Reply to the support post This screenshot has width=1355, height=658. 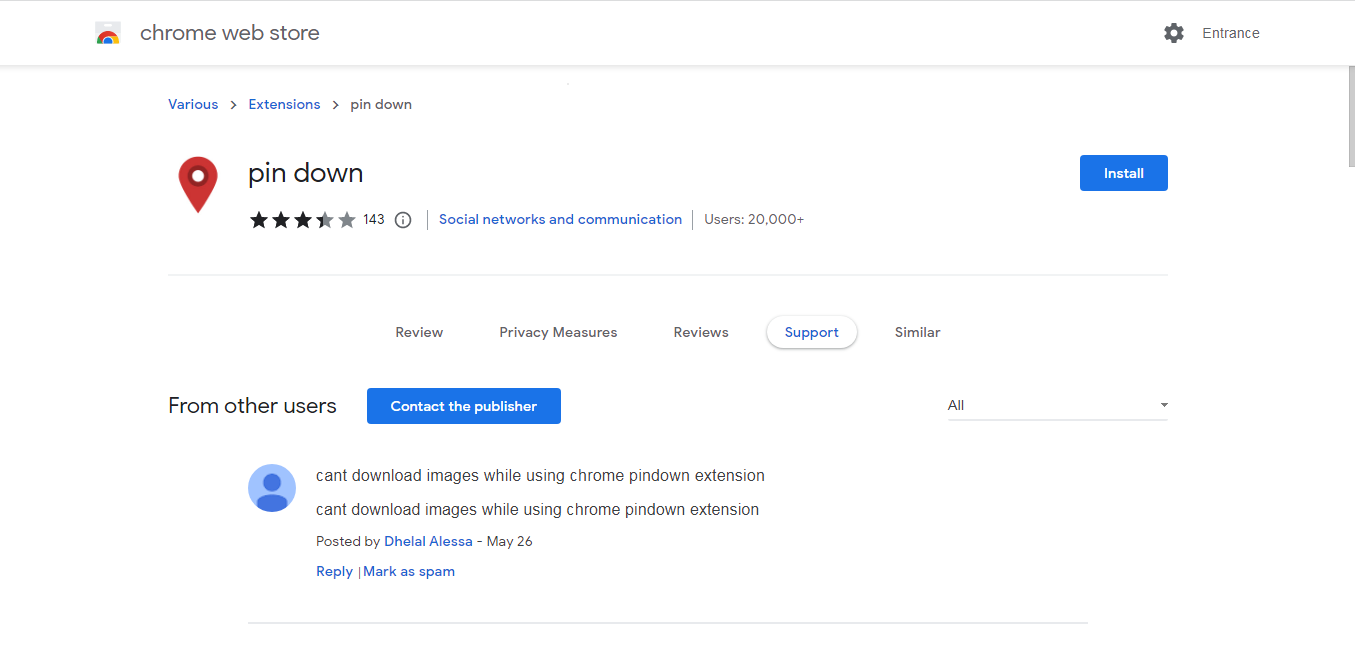pos(334,571)
